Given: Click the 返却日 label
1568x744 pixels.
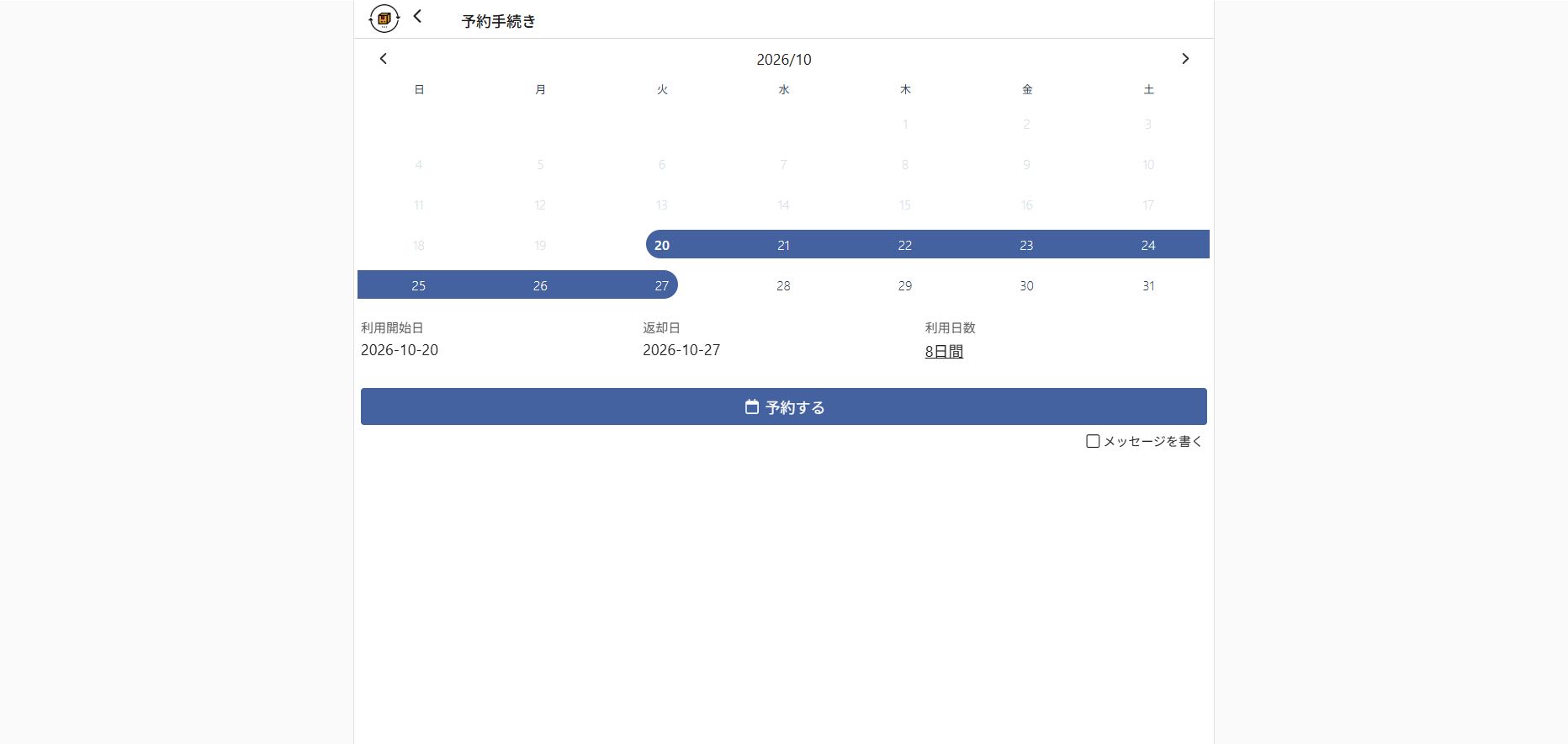Looking at the screenshot, I should 661,327.
